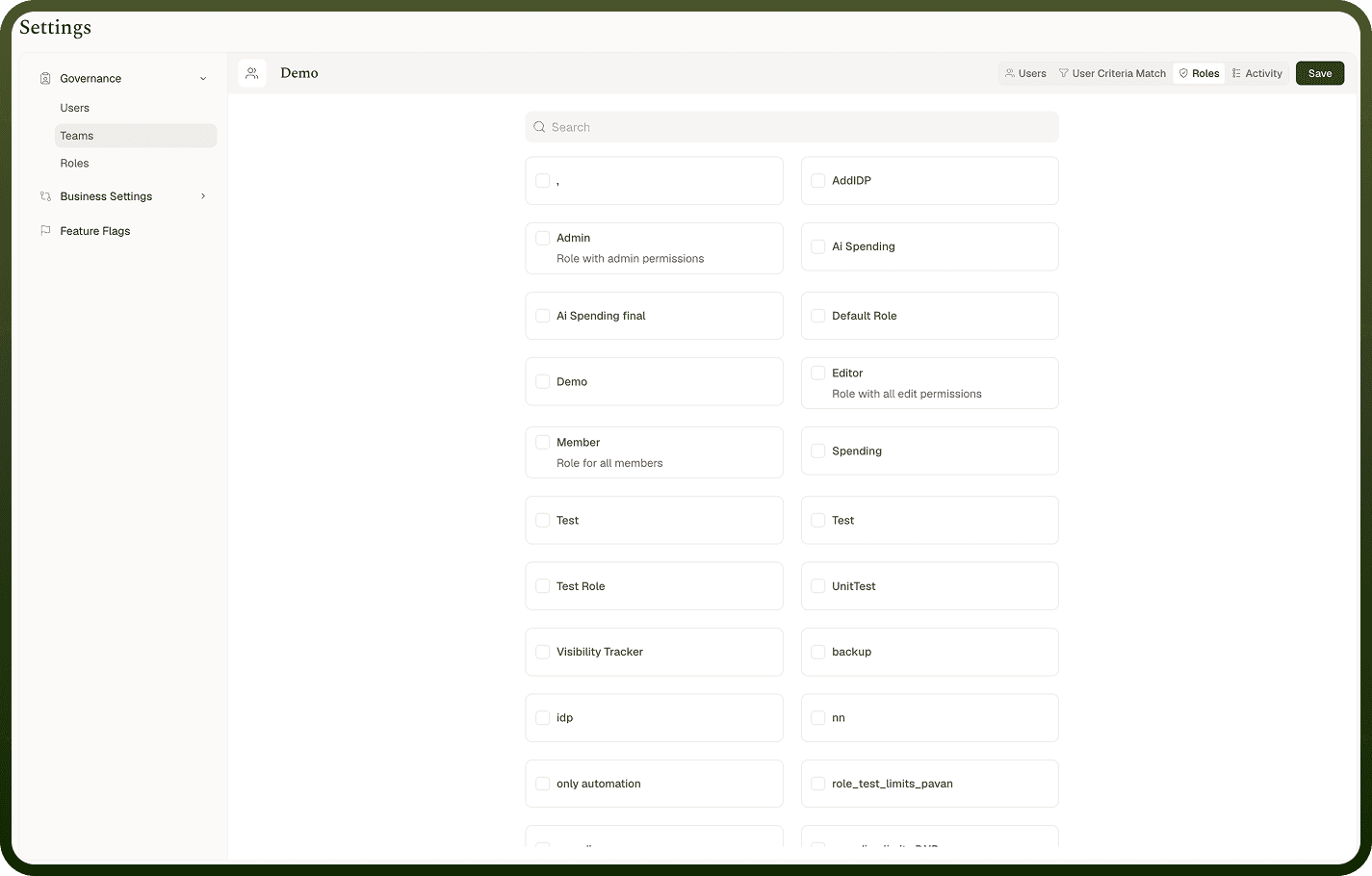Switch to the Users tab in header
Screen dimensions: 1372x876
pos(1025,73)
